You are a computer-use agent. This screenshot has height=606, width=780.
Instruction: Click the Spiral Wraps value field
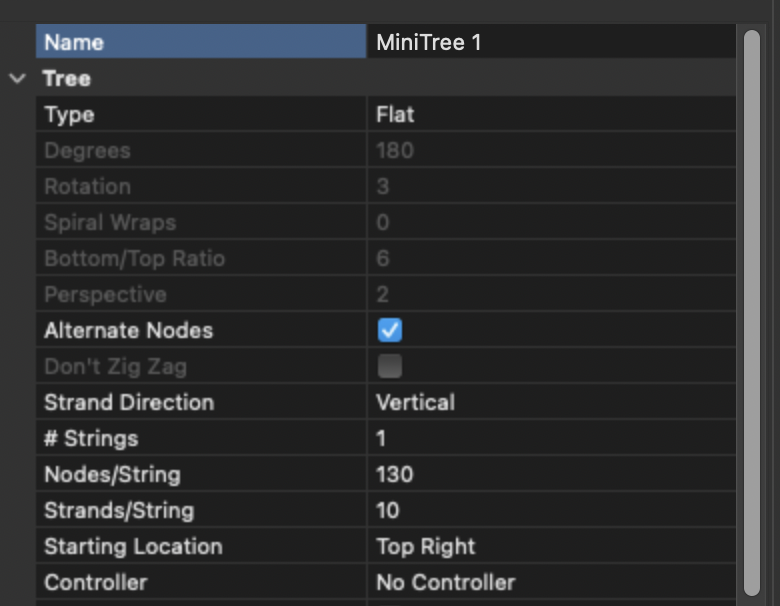click(x=551, y=222)
